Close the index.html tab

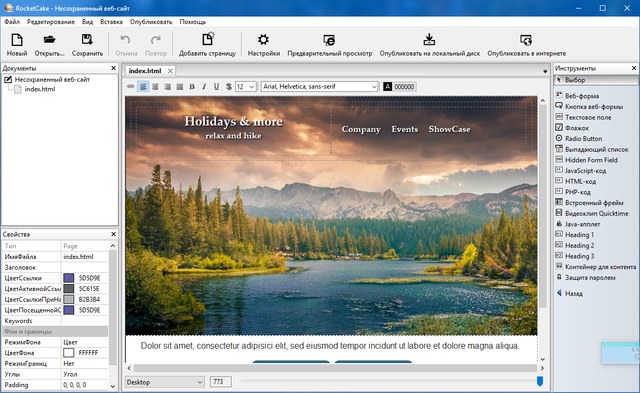point(170,71)
